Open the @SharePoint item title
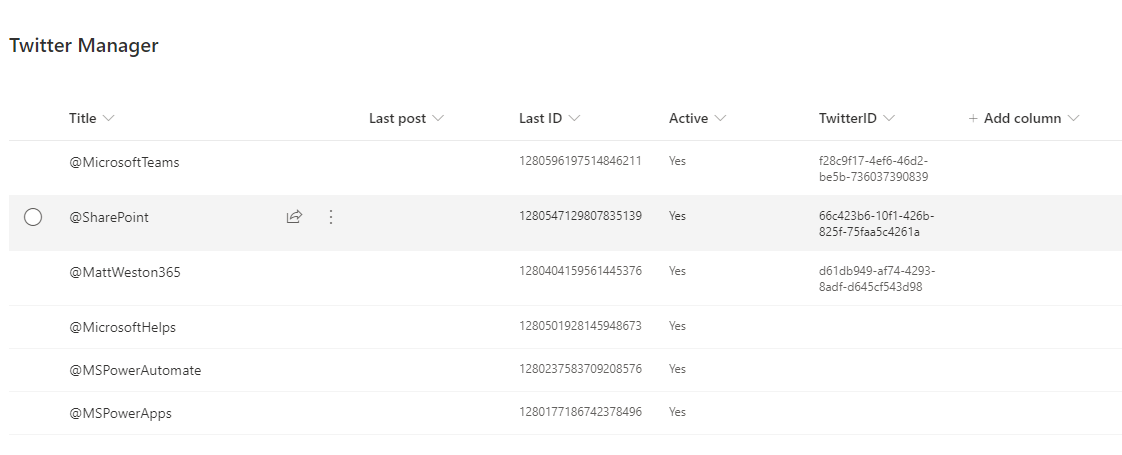The width and height of the screenshot is (1122, 455). pos(109,217)
